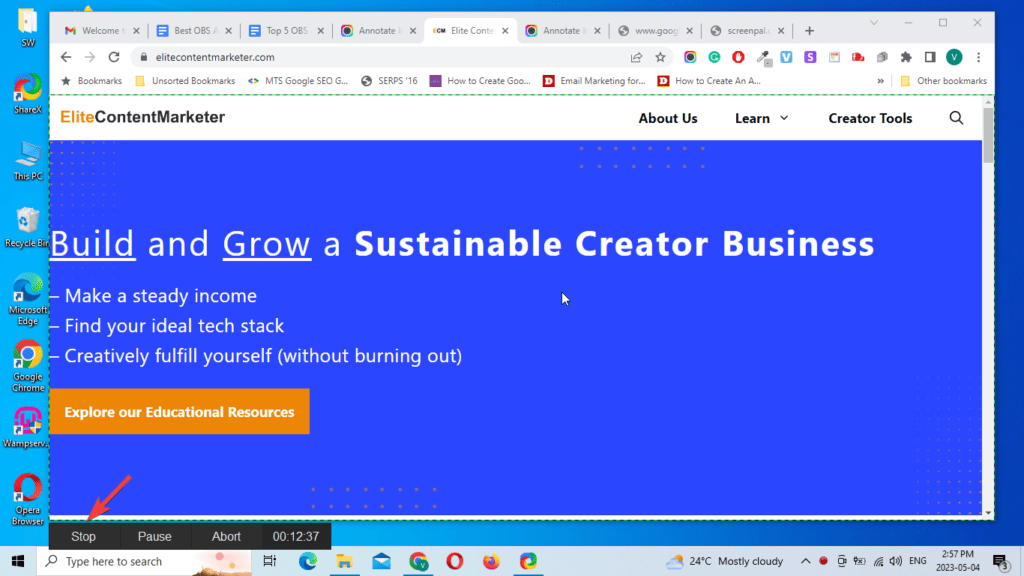Open Firefox from the taskbar

tap(490, 562)
